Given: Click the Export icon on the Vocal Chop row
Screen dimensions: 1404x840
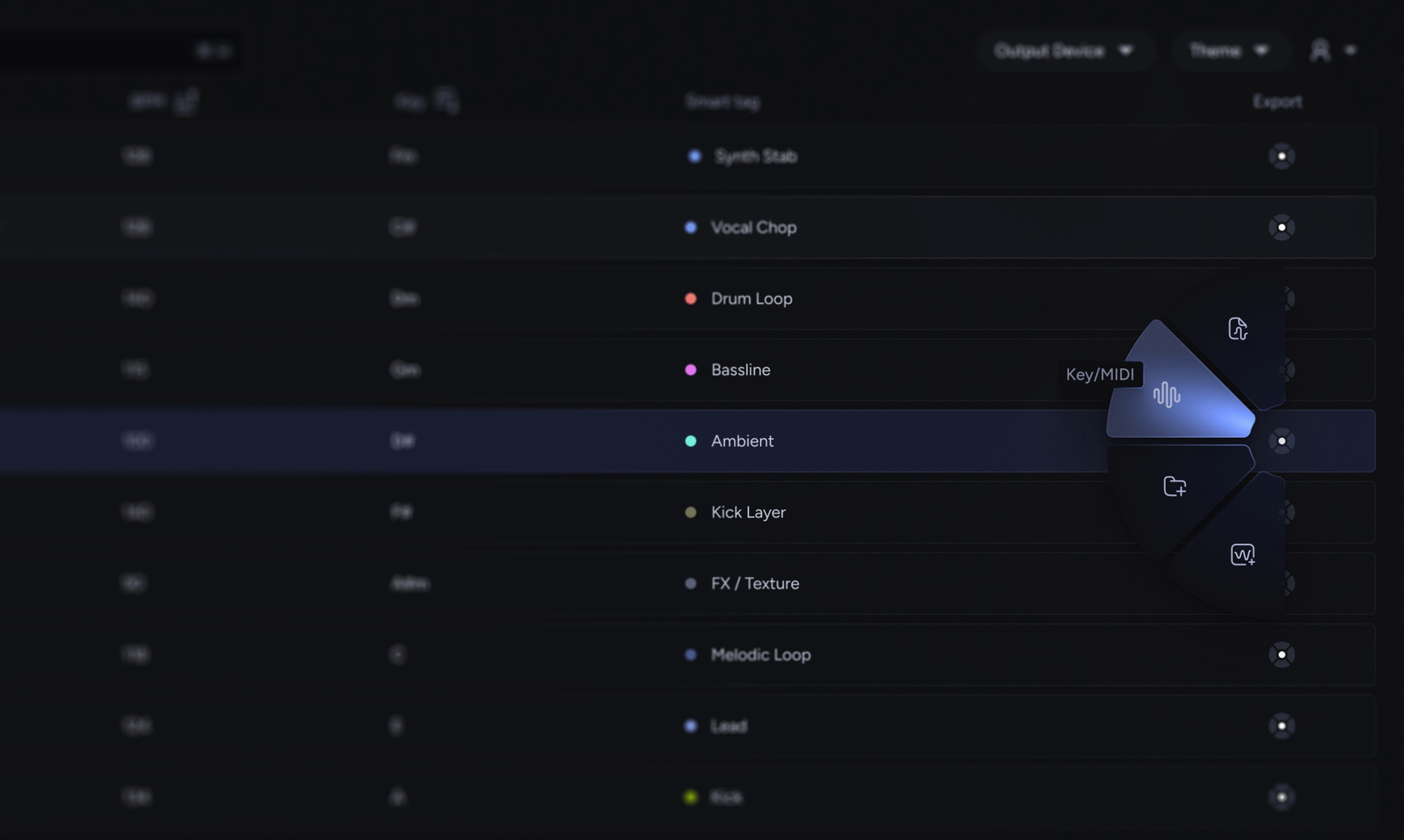Looking at the screenshot, I should [x=1282, y=227].
